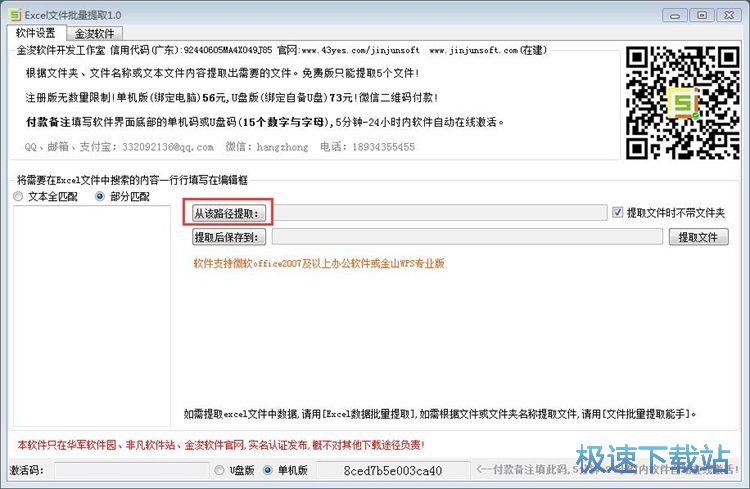Open the 金浚软件 tab
The width and height of the screenshot is (750, 489).
(x=94, y=33)
